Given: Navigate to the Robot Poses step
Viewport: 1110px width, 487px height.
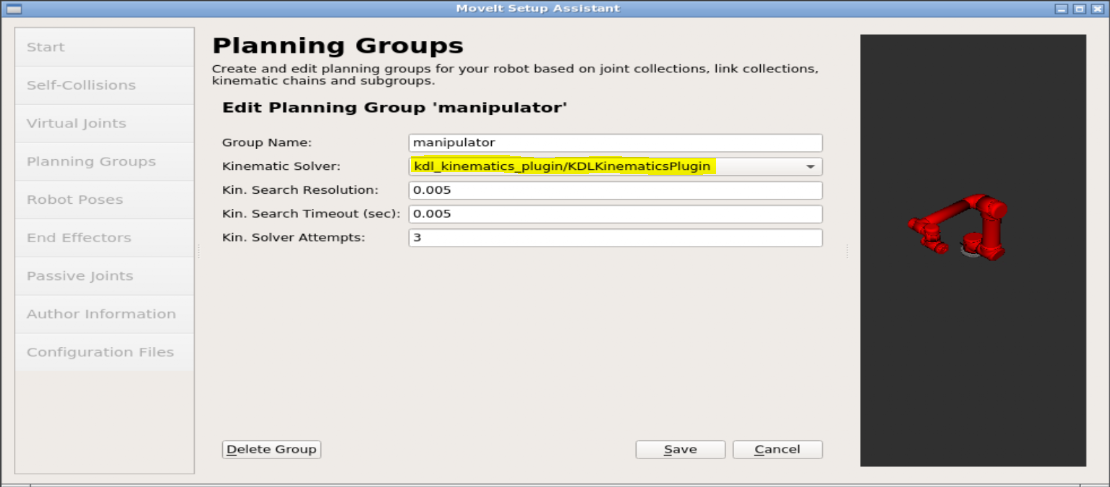Looking at the screenshot, I should pyautogui.click(x=104, y=200).
